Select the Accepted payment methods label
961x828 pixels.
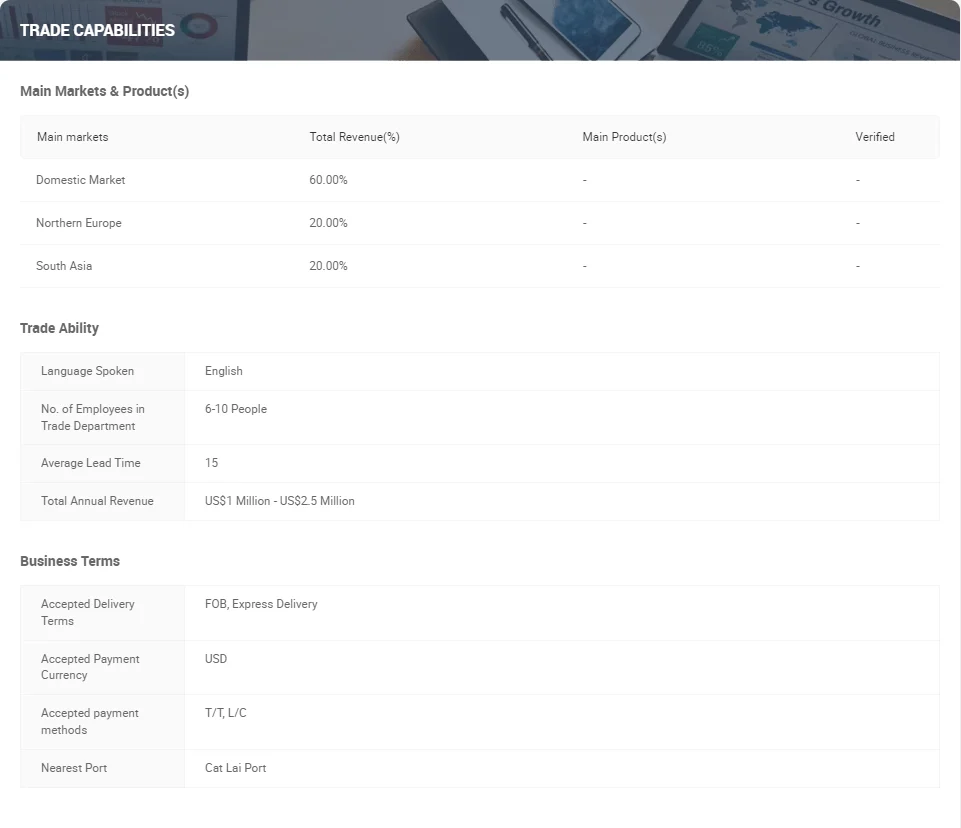pyautogui.click(x=89, y=721)
